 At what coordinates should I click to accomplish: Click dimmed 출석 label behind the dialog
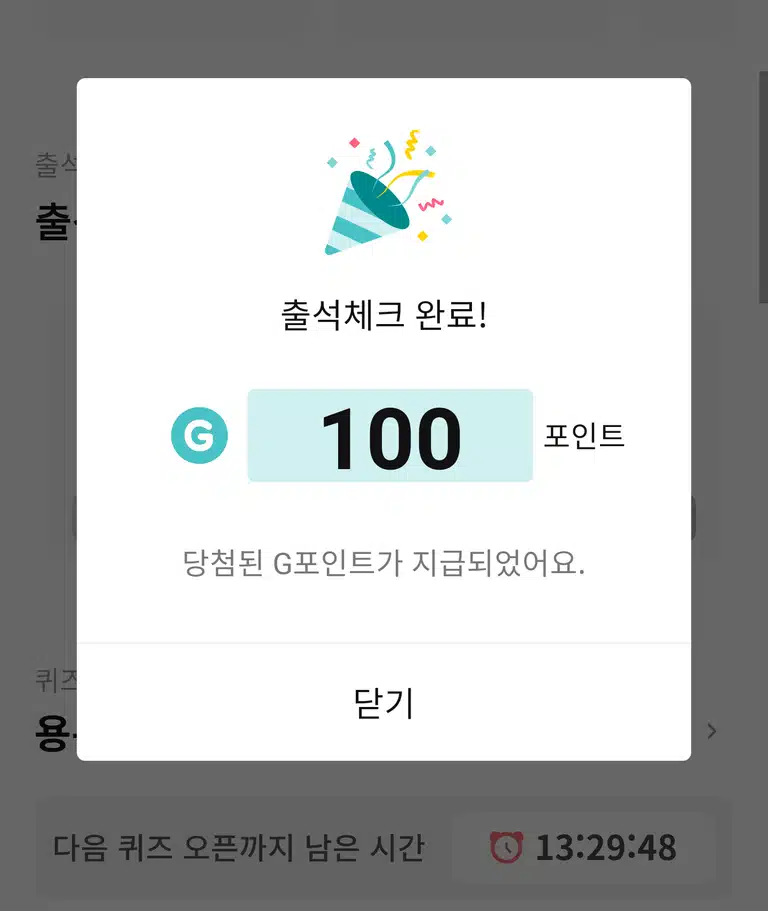[x=56, y=165]
